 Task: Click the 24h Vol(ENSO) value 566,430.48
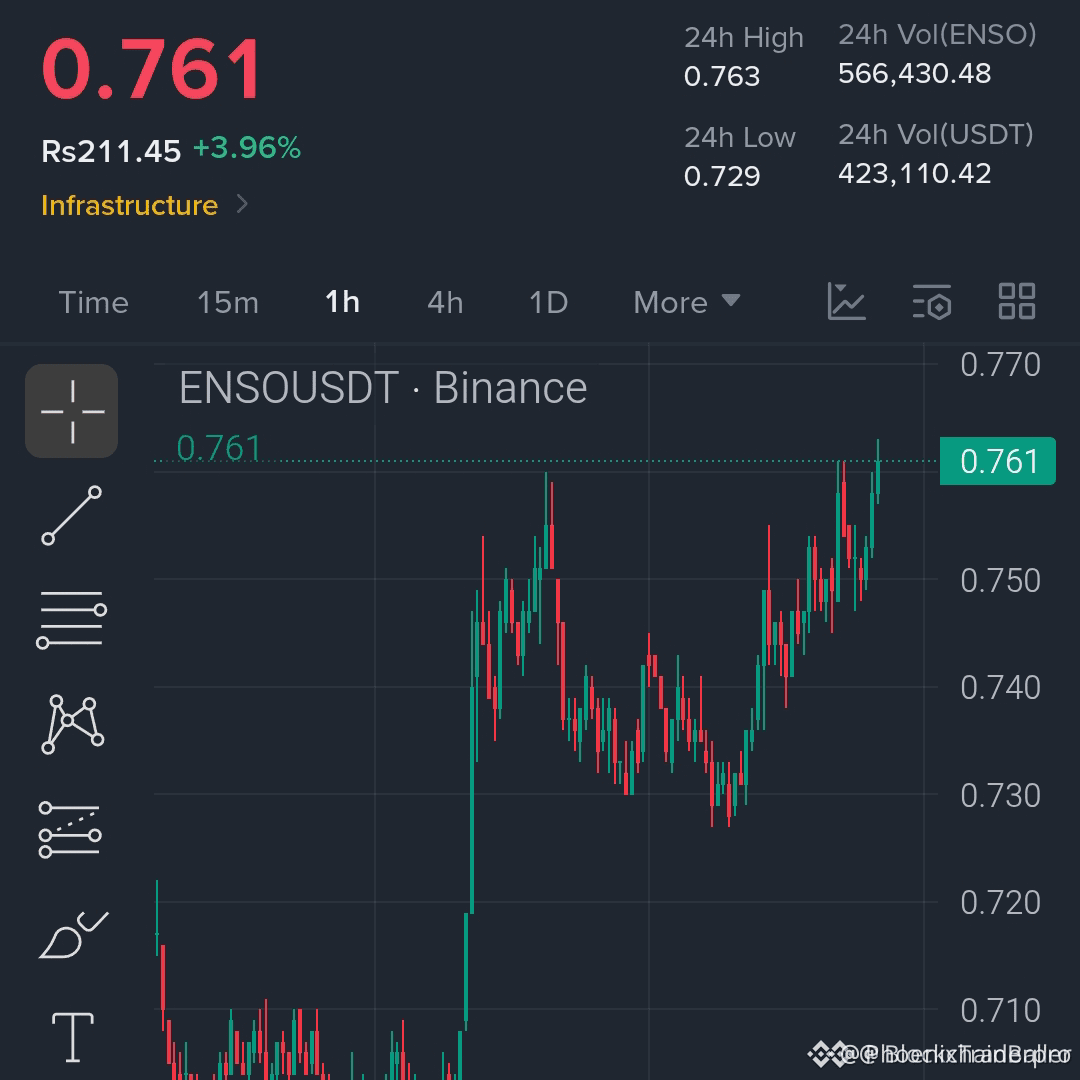click(915, 74)
